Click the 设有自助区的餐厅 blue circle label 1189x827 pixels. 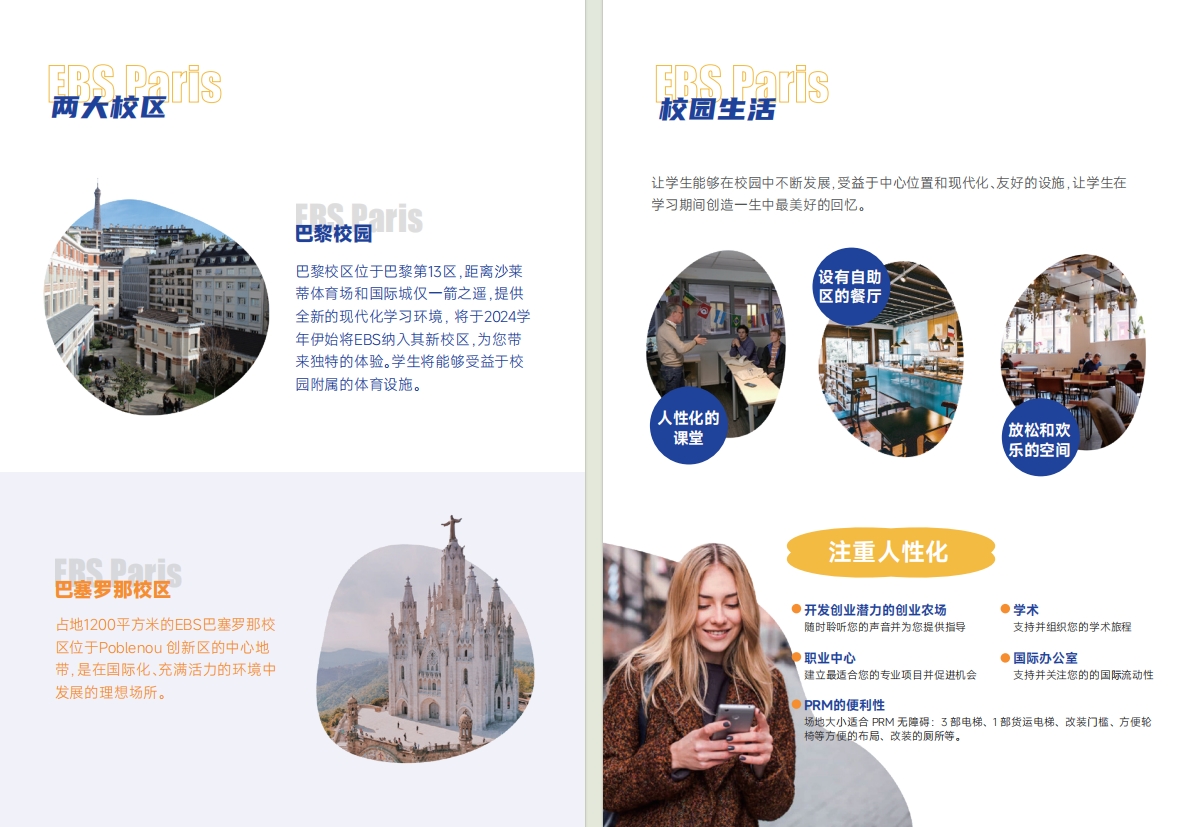point(849,287)
